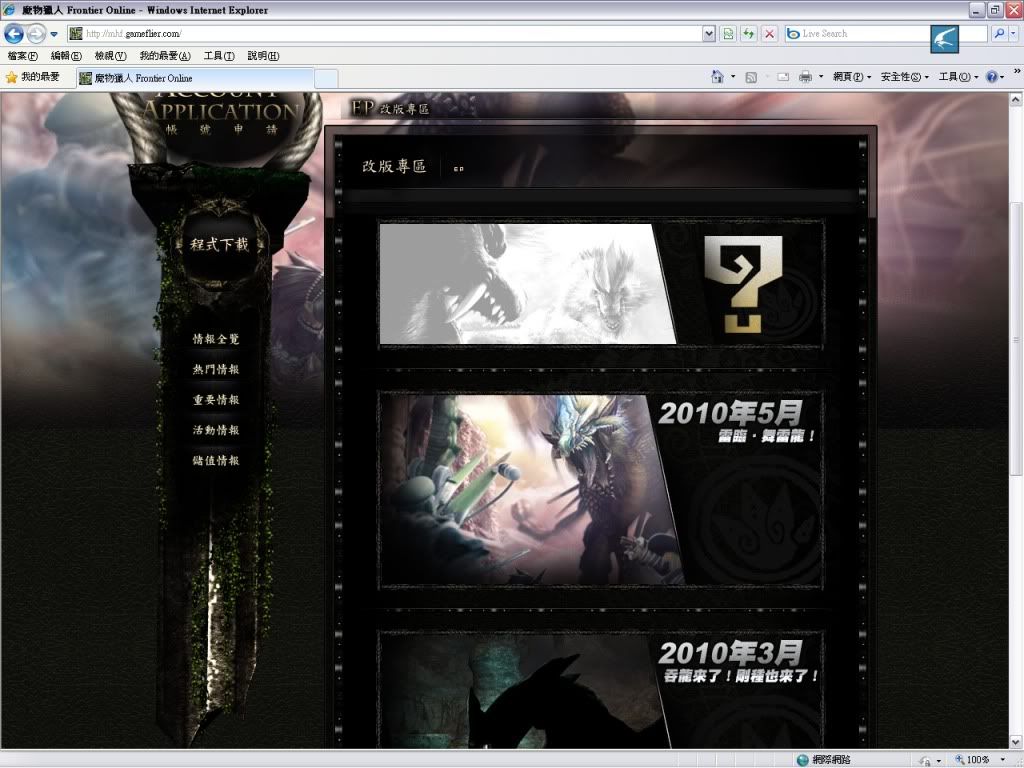Click the 程式下載 download medallion
This screenshot has width=1024, height=768.
219,244
